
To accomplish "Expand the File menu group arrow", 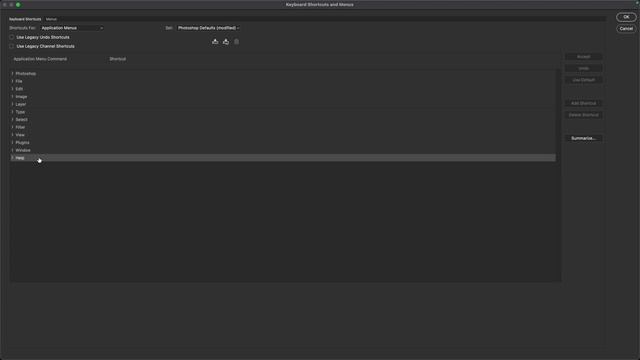I will [x=12, y=81].
